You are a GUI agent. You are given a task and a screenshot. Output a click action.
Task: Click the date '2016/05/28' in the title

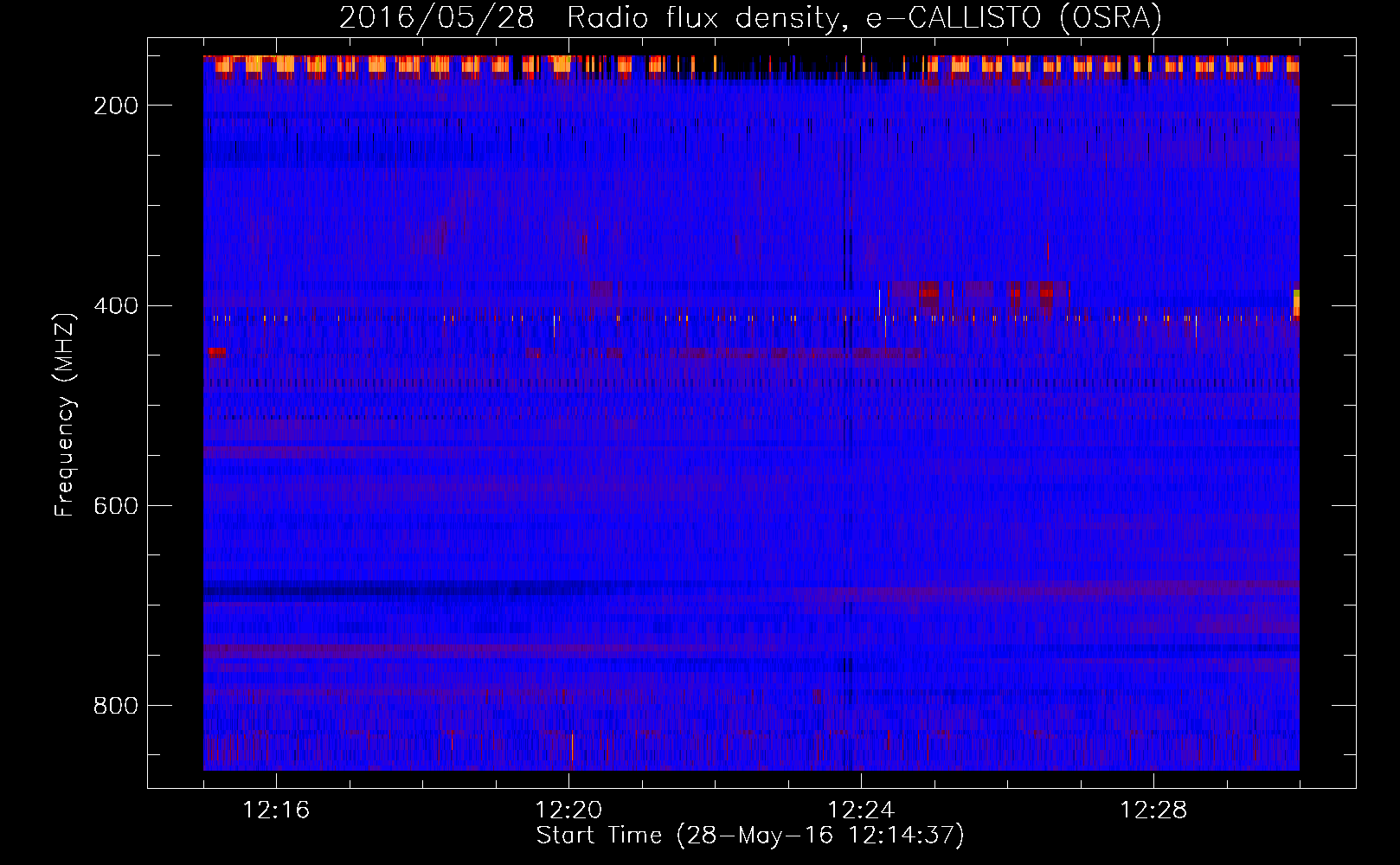(x=437, y=17)
